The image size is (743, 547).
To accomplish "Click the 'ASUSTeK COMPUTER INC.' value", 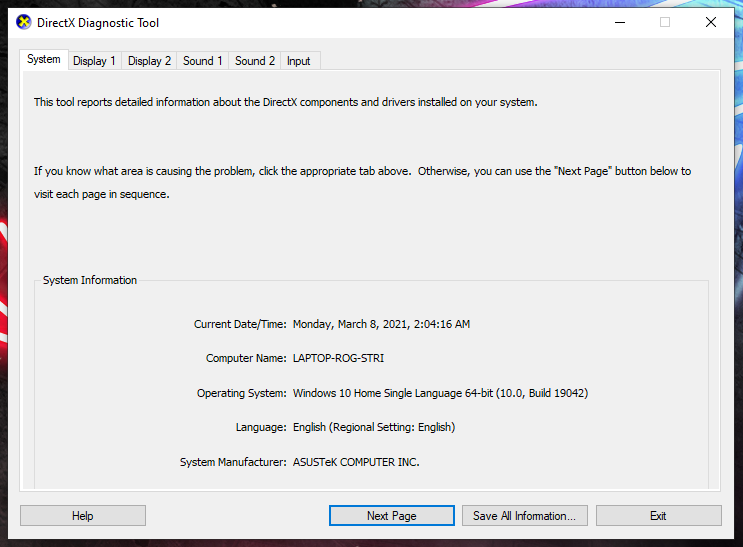I will point(356,462).
